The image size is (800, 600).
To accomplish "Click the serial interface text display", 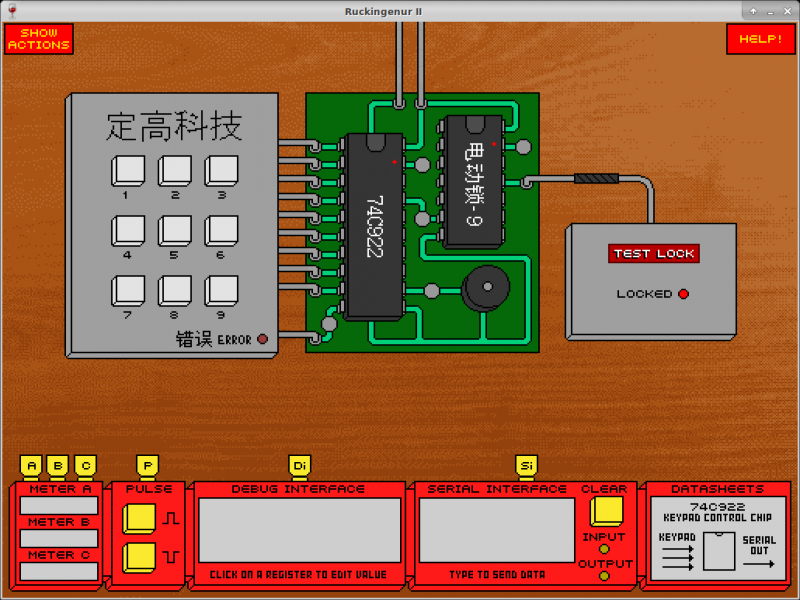I will coord(496,530).
